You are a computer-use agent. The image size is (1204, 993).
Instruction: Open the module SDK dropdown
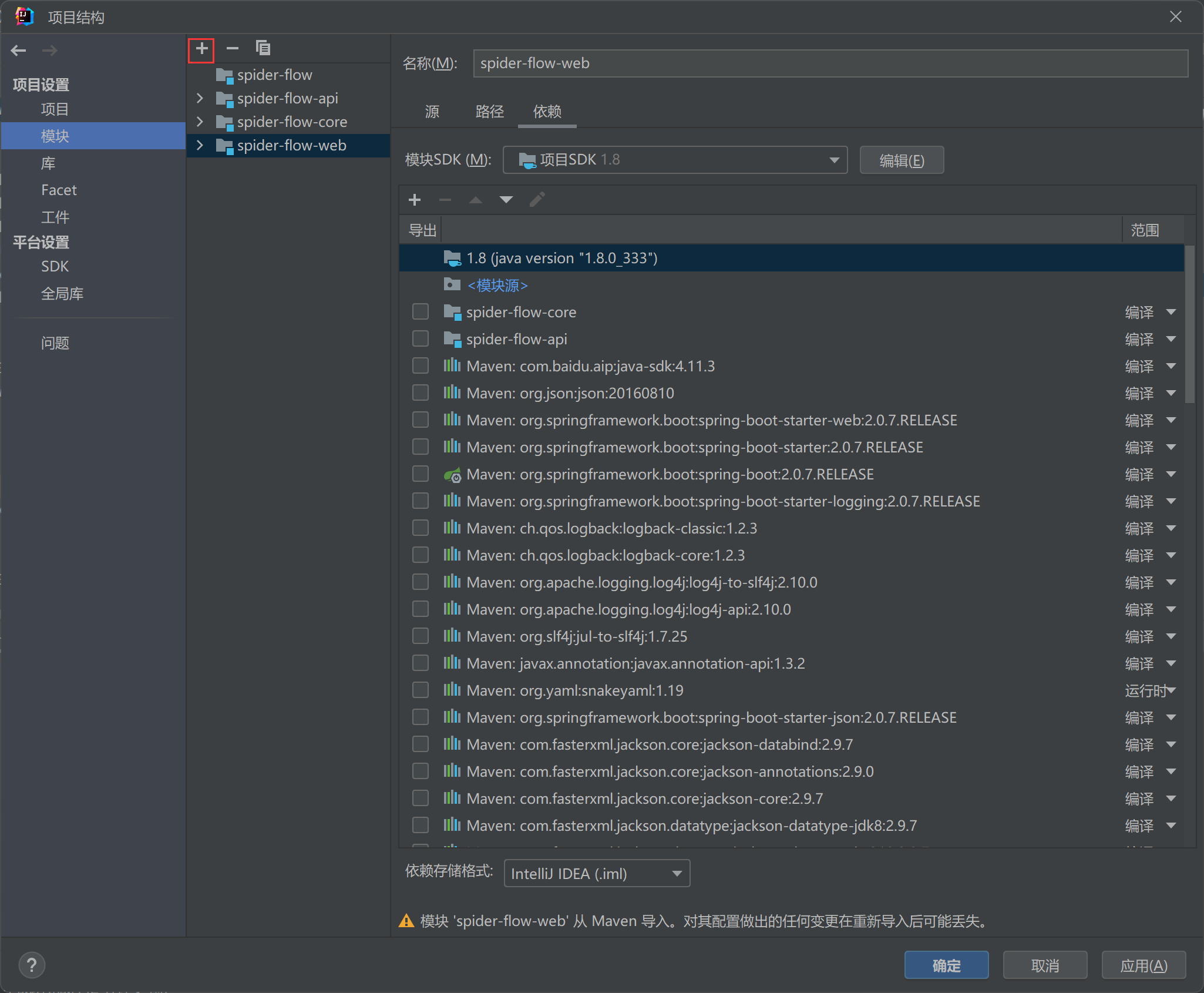coord(675,160)
